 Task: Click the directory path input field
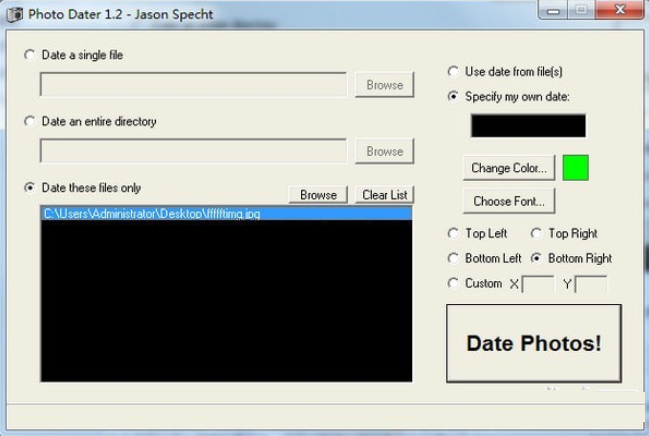tap(193, 151)
